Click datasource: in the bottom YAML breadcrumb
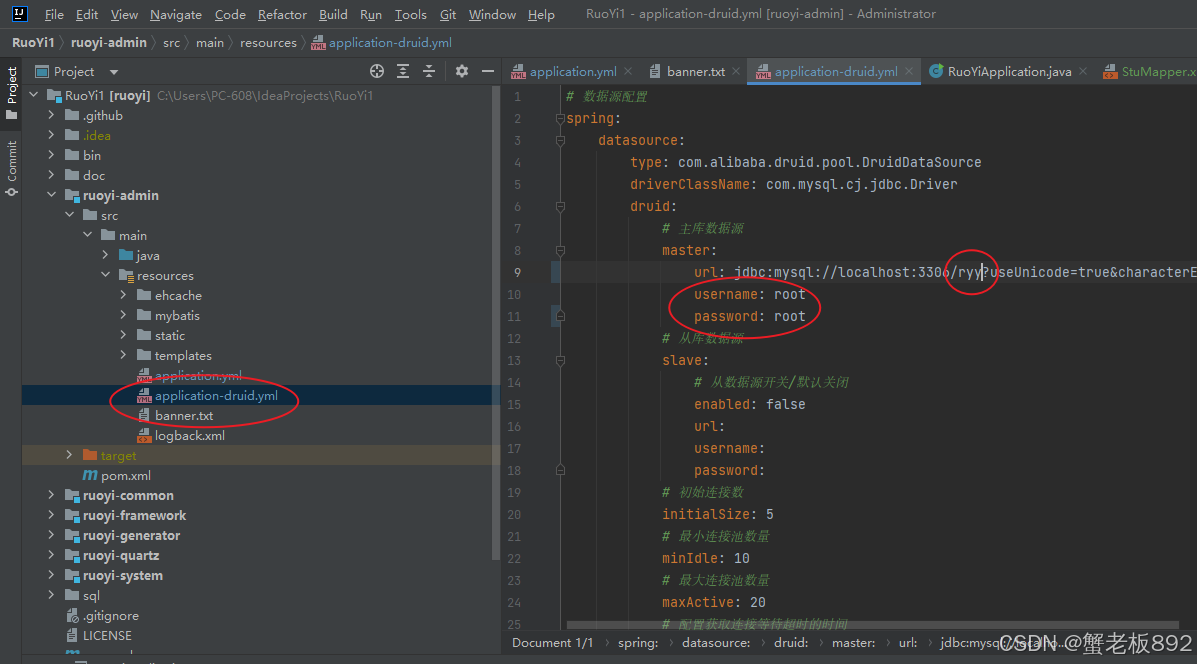This screenshot has height=664, width=1197. click(x=716, y=643)
